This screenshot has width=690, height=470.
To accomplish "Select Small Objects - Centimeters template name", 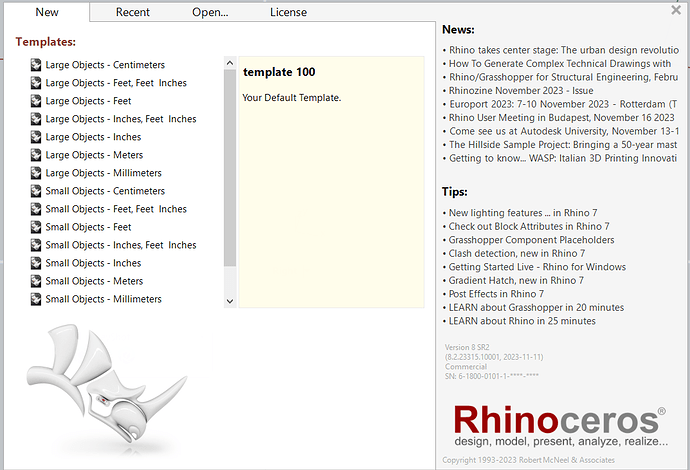I will pos(105,191).
